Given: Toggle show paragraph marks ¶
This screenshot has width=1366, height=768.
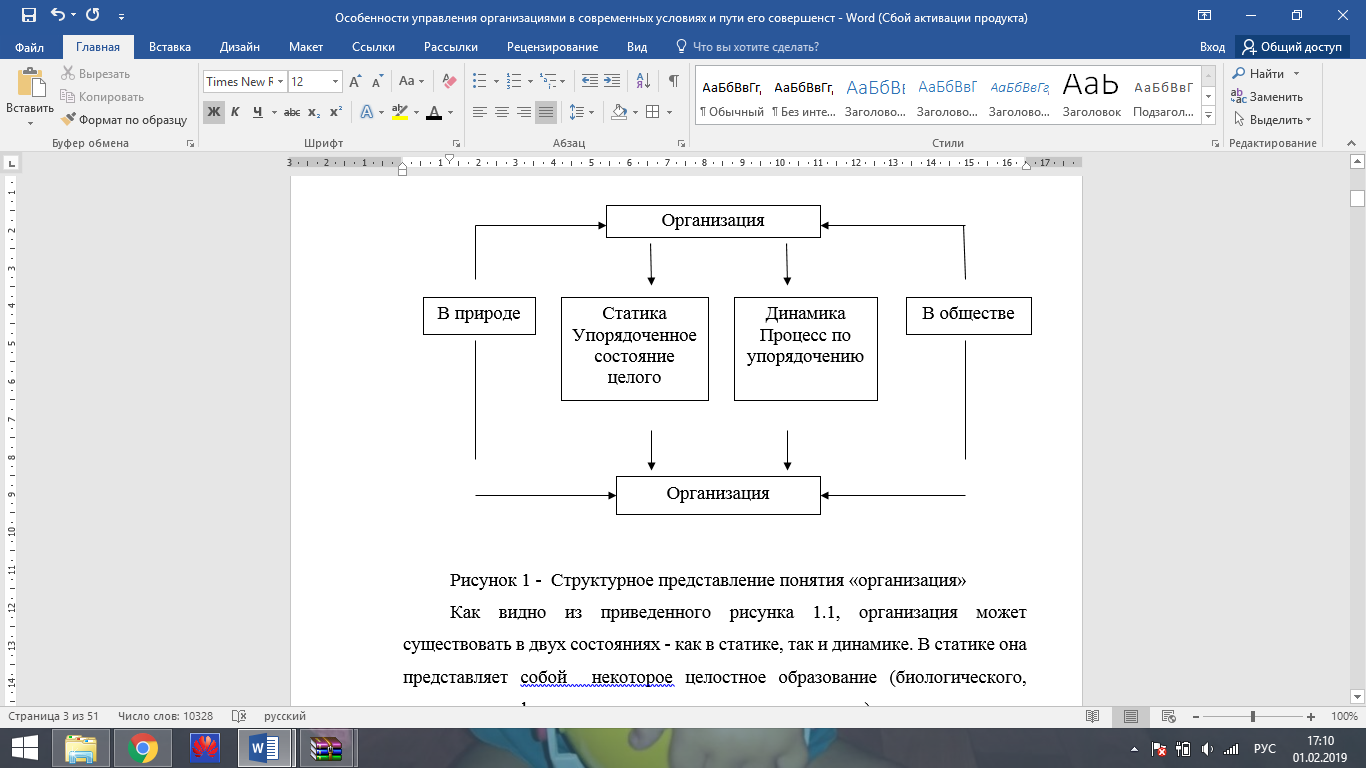Looking at the screenshot, I should (674, 82).
